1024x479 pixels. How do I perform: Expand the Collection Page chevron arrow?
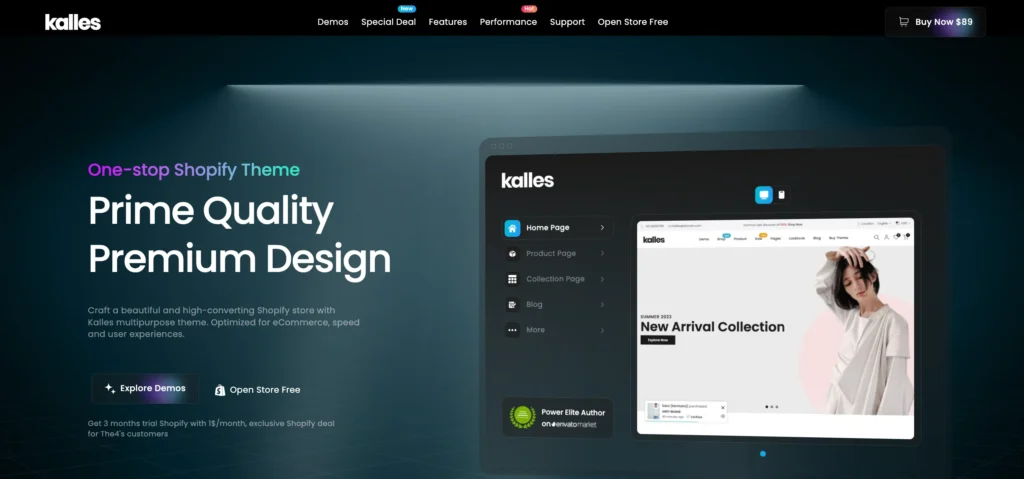click(x=602, y=279)
